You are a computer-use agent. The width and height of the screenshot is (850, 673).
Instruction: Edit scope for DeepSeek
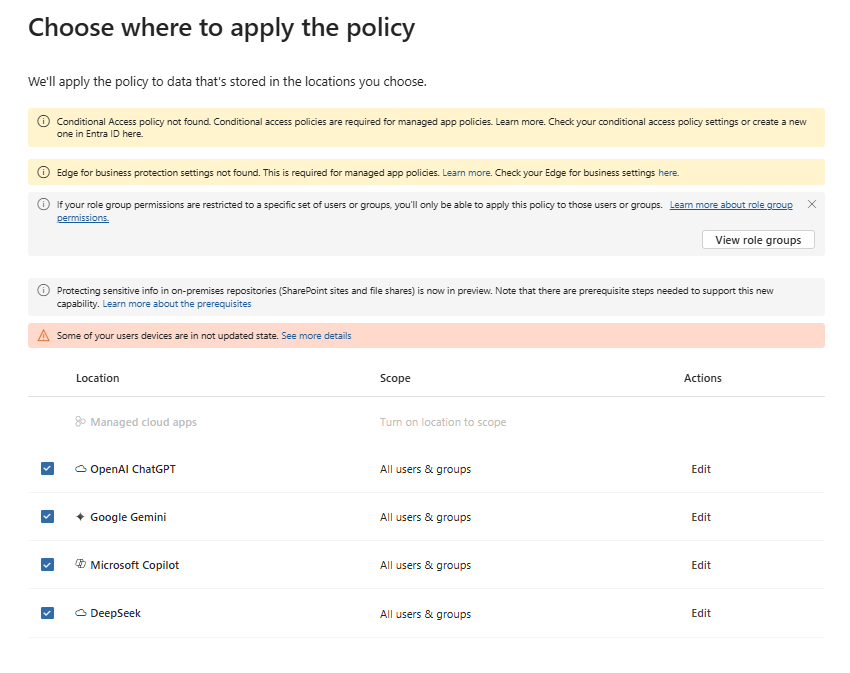tap(700, 613)
